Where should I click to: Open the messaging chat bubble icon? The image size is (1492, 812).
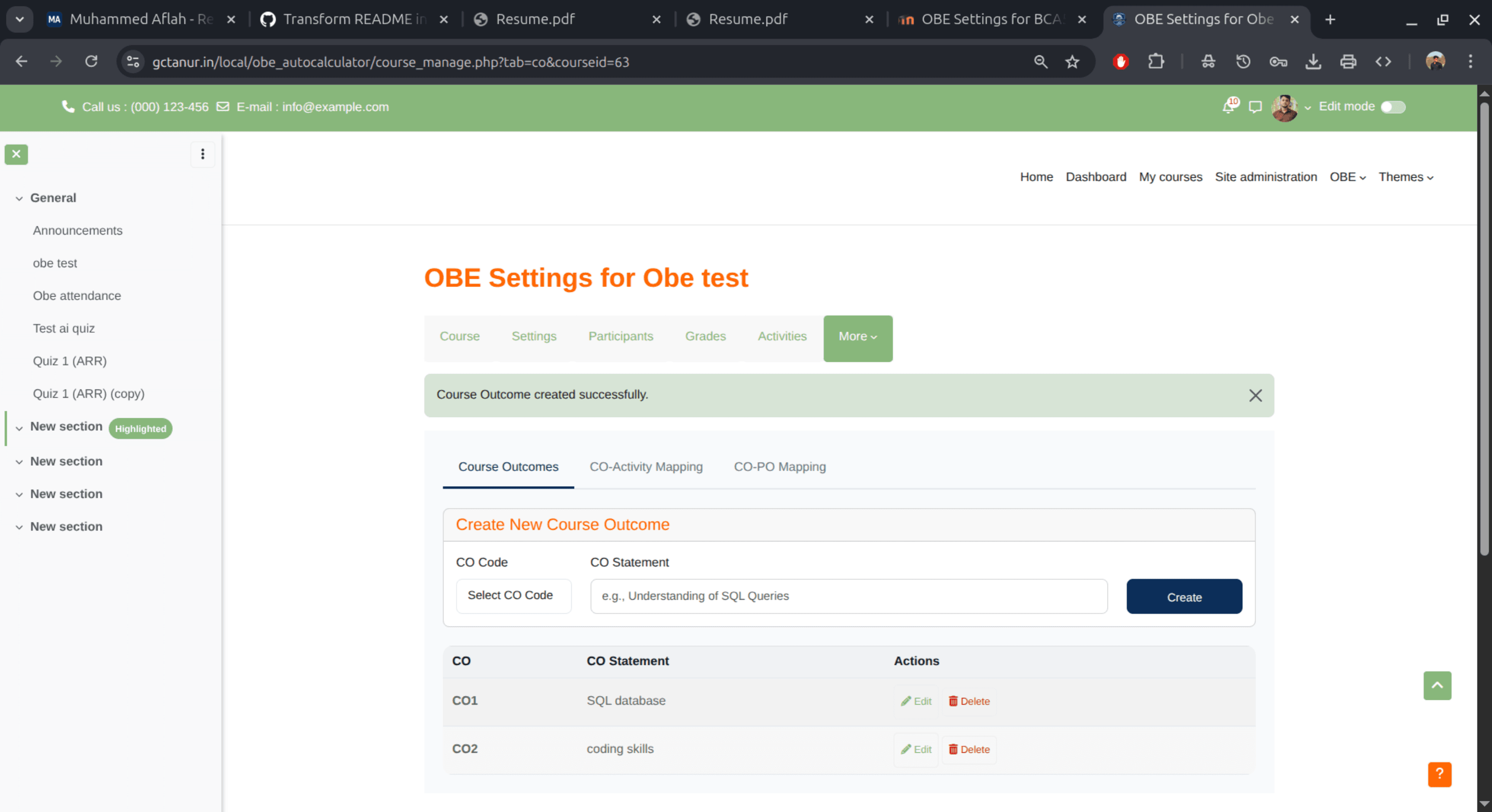coord(1255,107)
